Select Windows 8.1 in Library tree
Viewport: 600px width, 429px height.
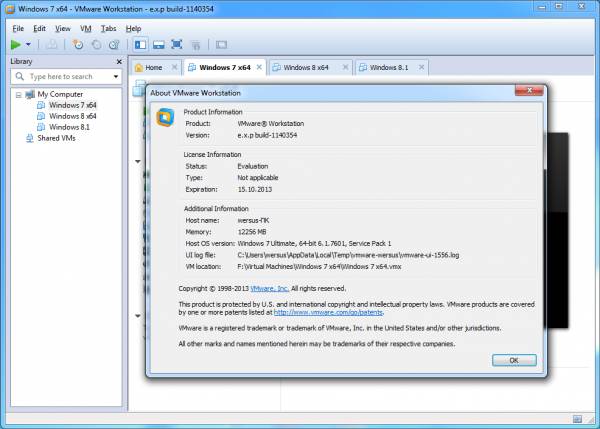69,127
